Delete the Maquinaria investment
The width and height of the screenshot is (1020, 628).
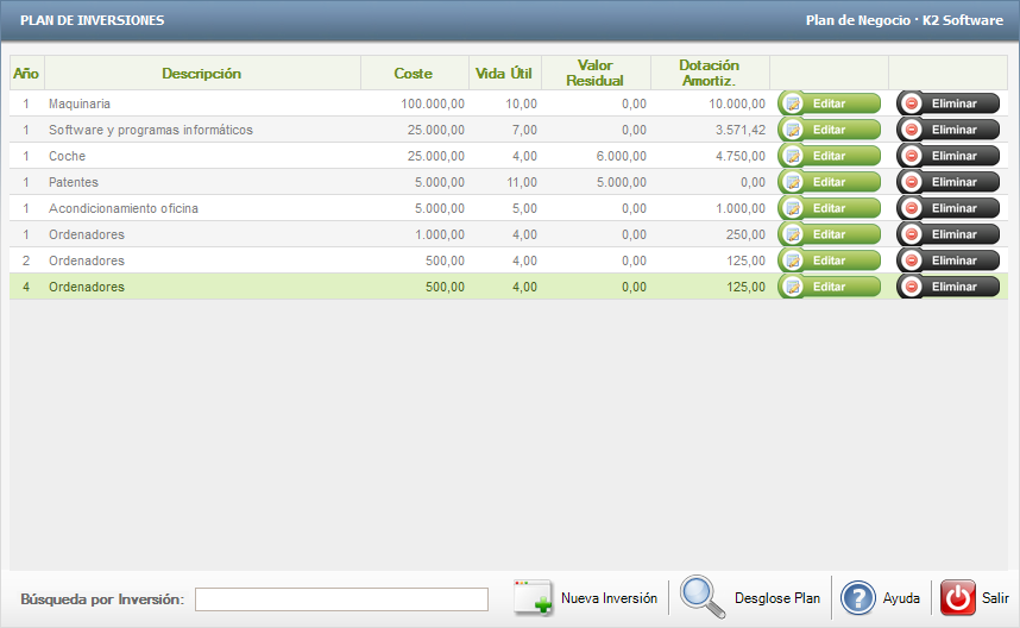pyautogui.click(x=948, y=103)
